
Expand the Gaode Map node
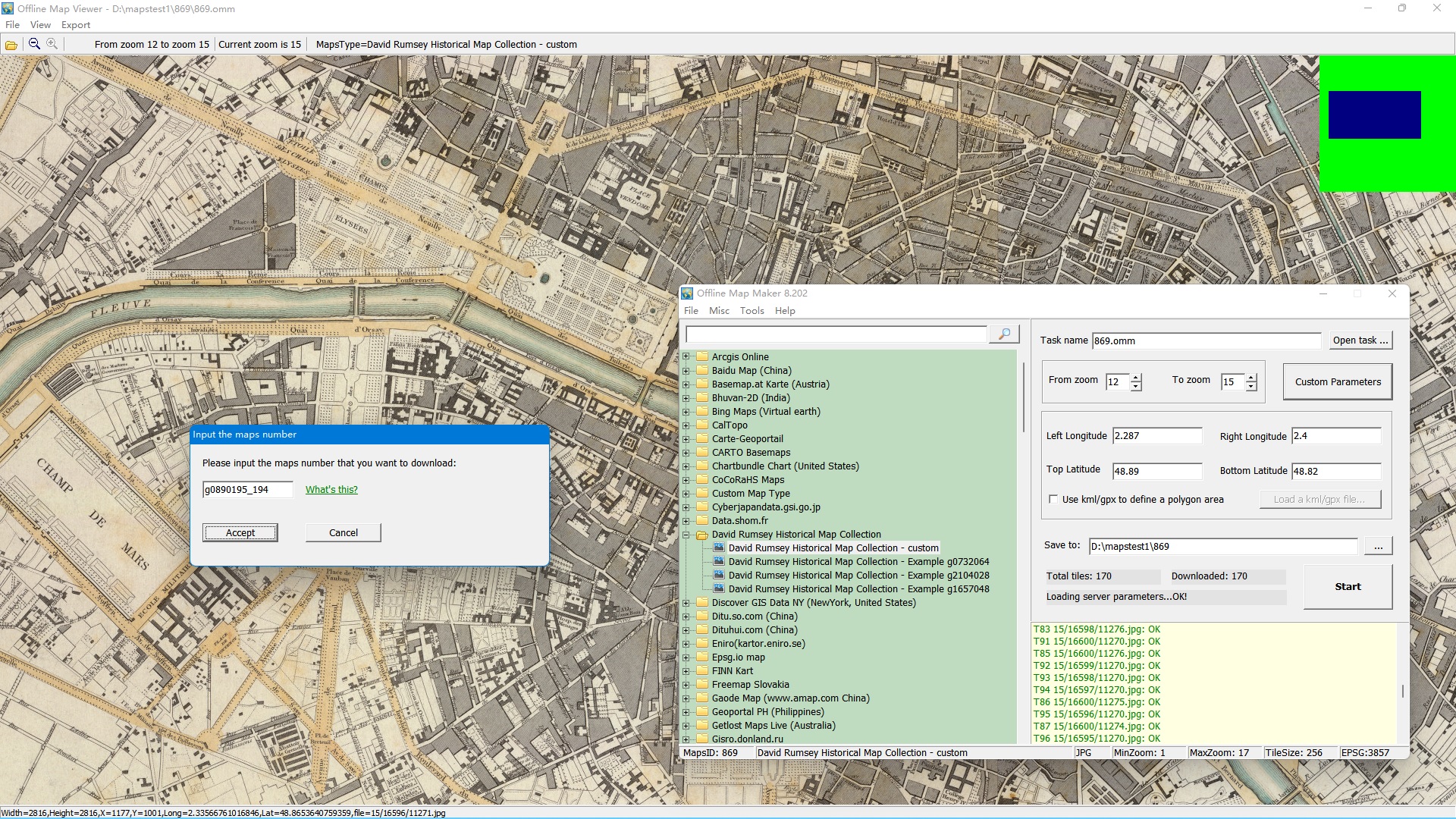pos(686,698)
